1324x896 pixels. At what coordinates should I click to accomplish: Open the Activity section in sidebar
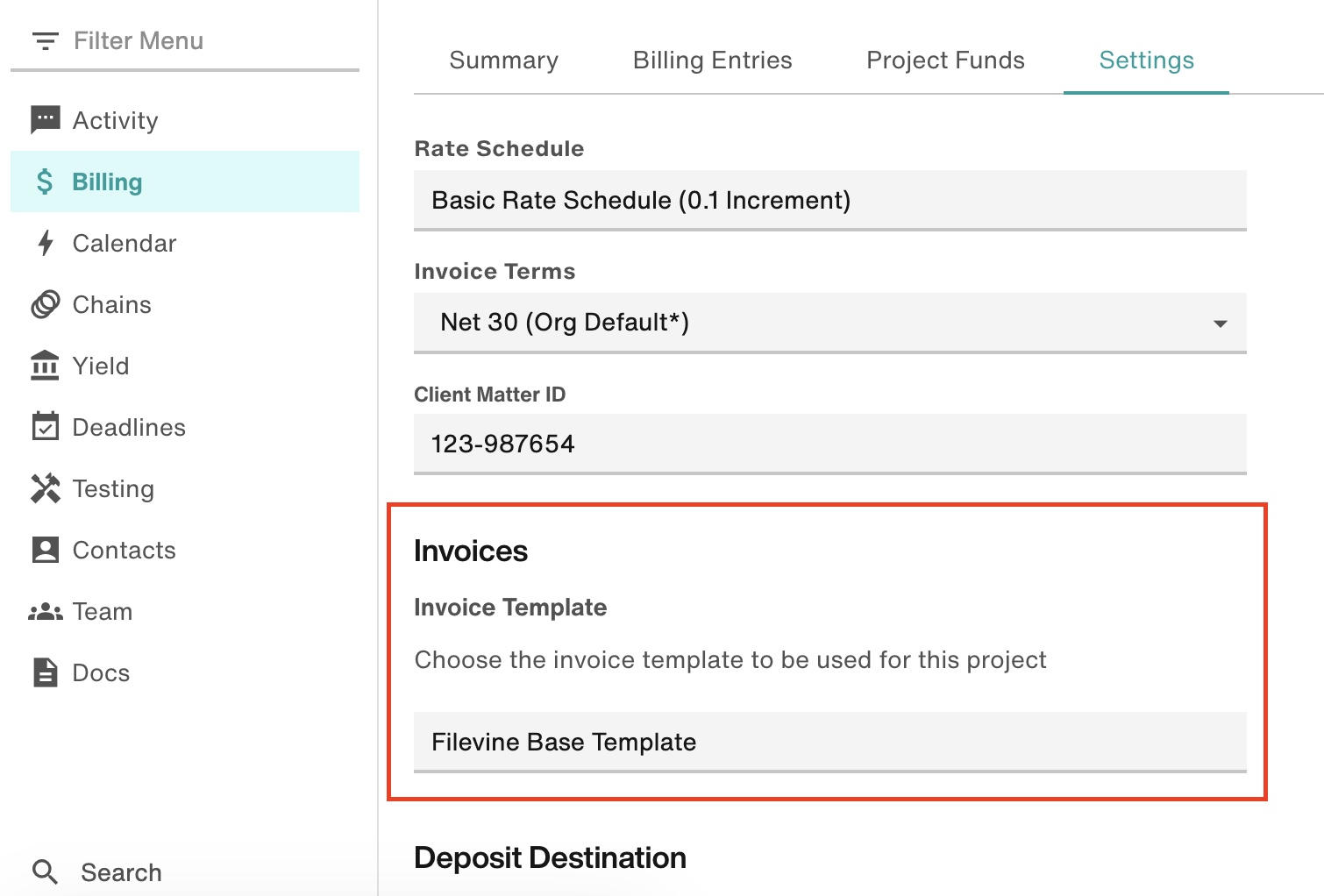pos(185,120)
